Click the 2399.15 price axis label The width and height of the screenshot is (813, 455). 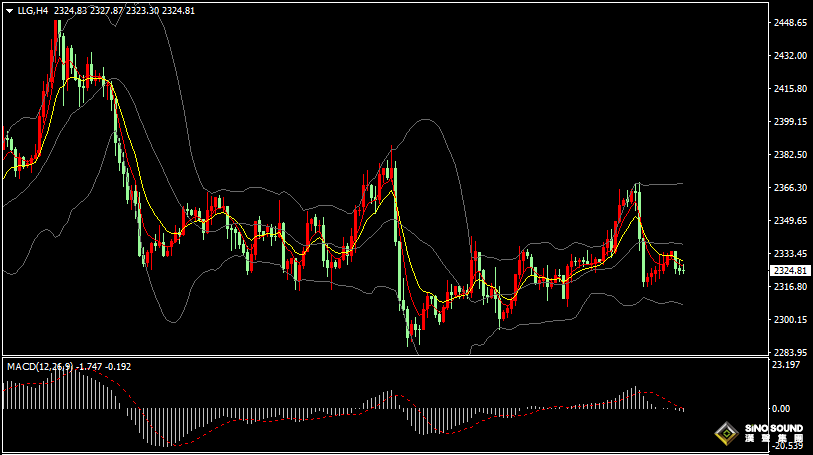coord(790,122)
